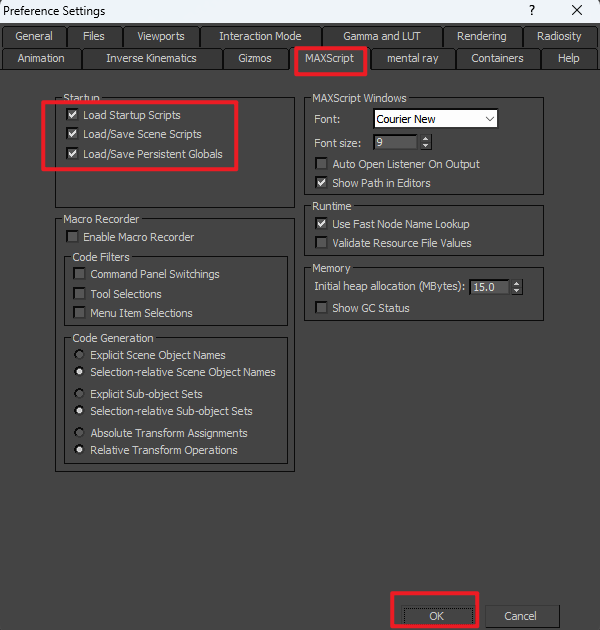Switch to the Animation tab
600x630 pixels.
[x=41, y=59]
